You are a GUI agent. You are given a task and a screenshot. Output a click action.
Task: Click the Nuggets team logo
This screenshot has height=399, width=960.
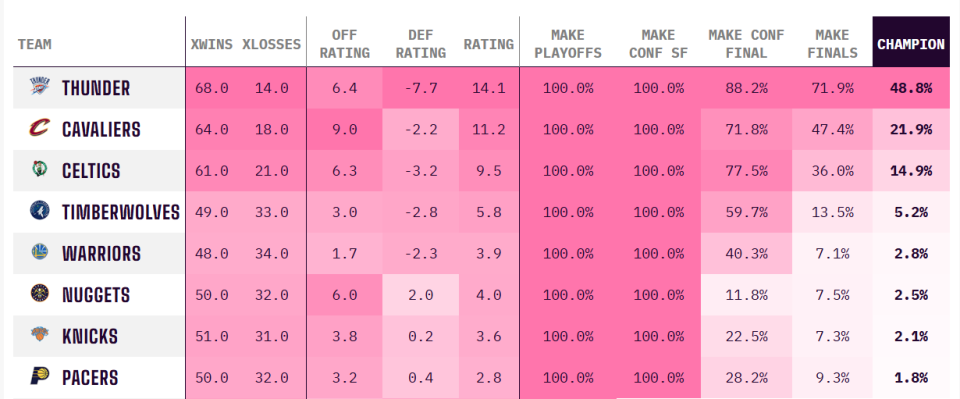point(39,294)
